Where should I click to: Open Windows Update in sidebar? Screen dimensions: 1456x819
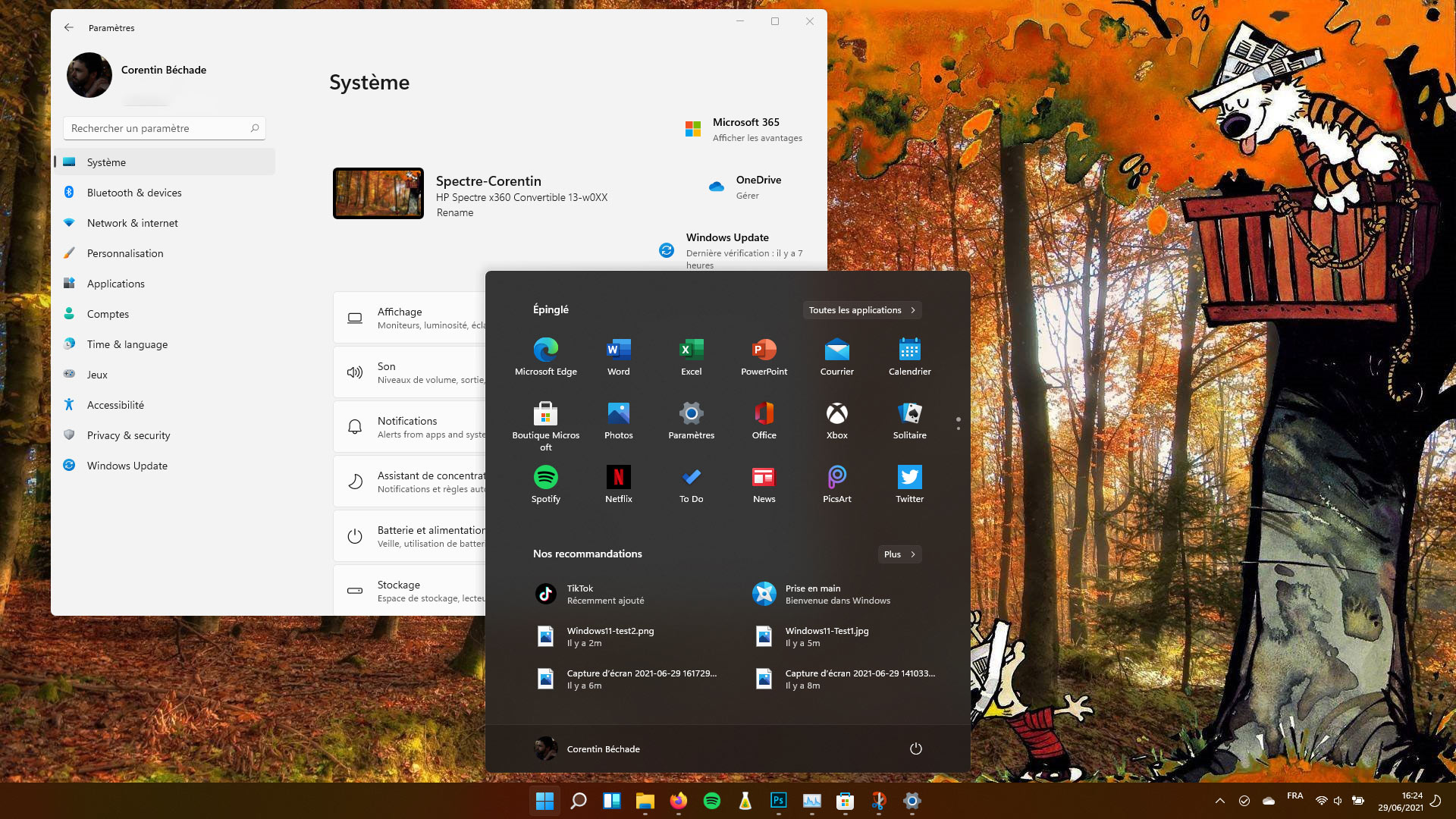[165, 466]
